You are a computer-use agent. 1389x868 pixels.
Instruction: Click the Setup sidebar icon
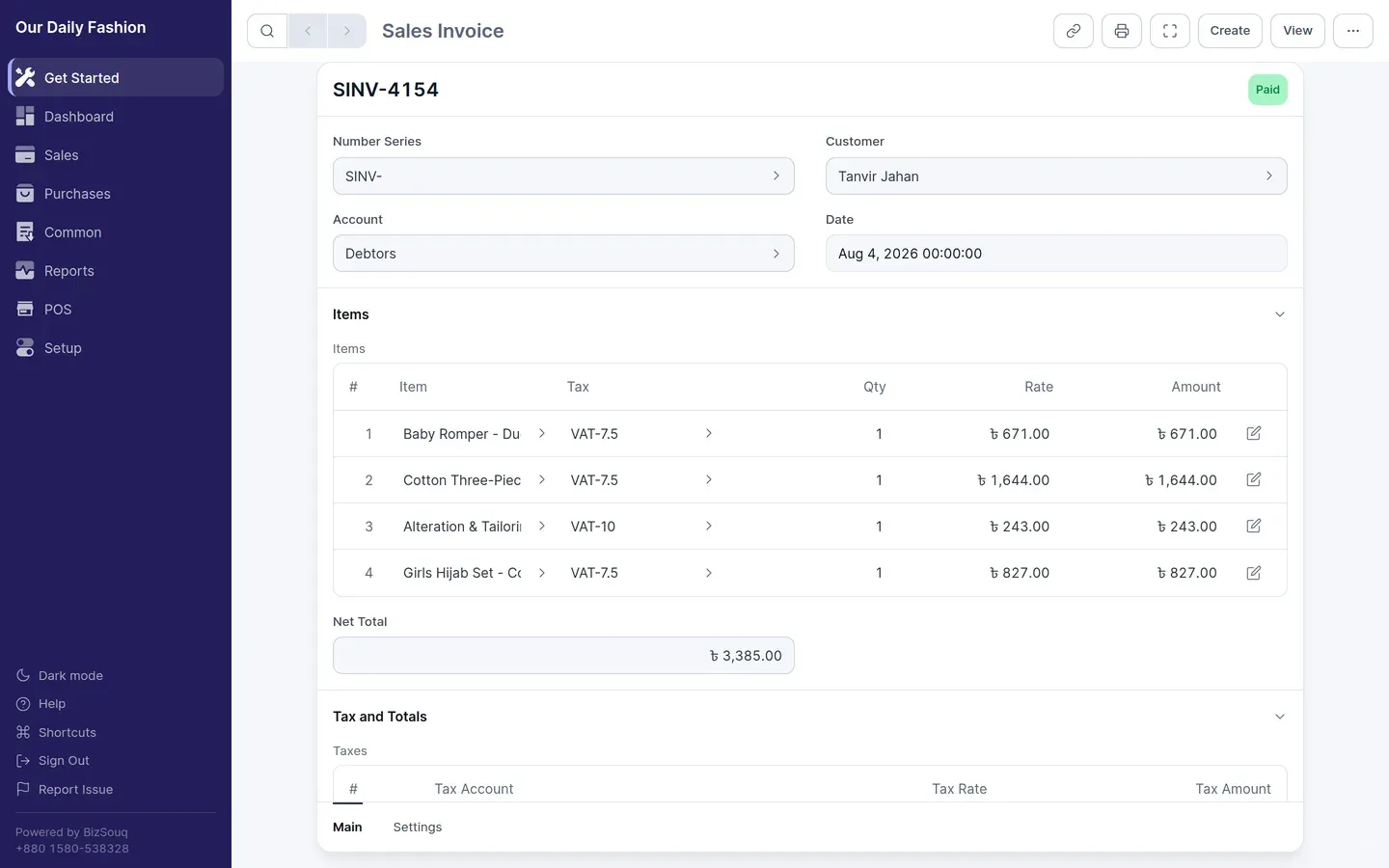[25, 347]
